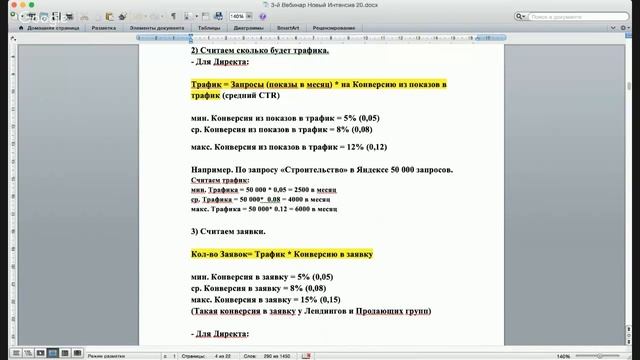The width and height of the screenshot is (640, 360).
Task: Open the search magnifier options dropdown
Action: (x=520, y=16)
